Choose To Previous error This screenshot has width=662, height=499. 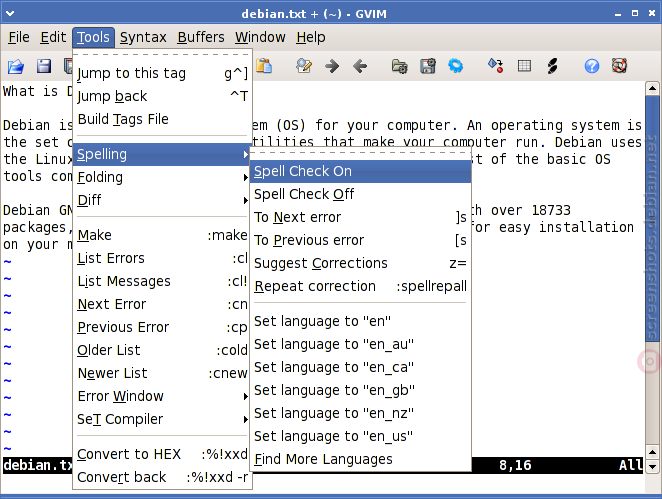click(x=360, y=240)
